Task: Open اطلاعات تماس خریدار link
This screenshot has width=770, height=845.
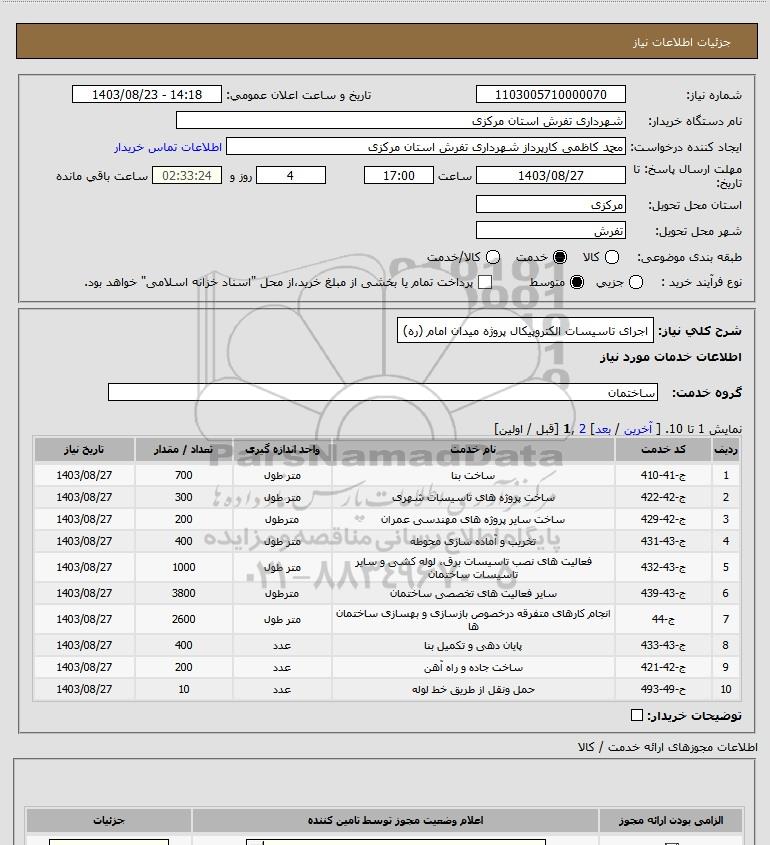Action: tap(168, 147)
